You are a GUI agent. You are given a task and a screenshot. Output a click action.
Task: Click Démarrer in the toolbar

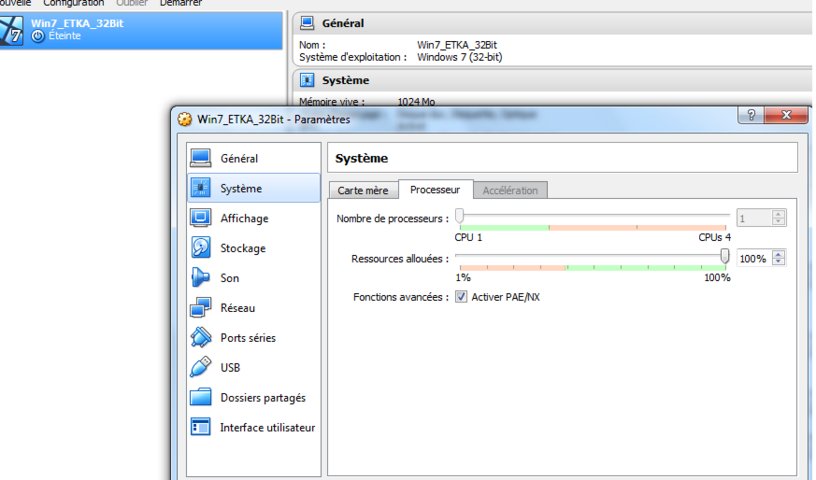coord(181,3)
